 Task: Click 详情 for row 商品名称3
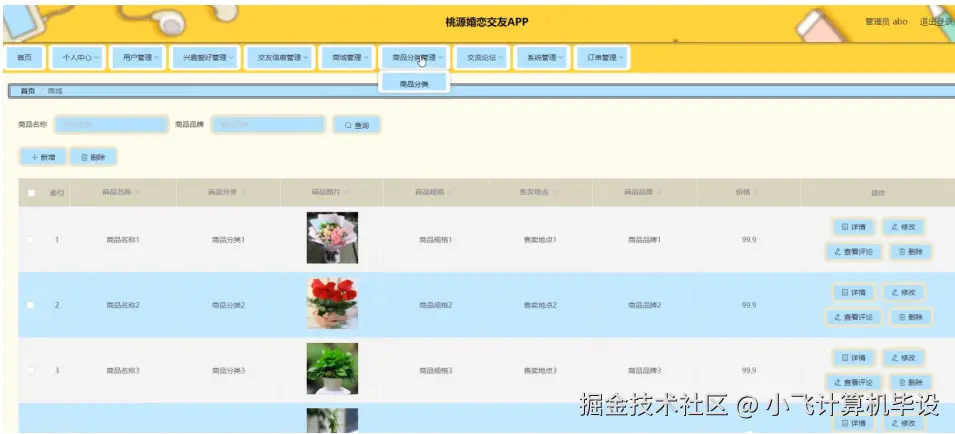click(853, 358)
